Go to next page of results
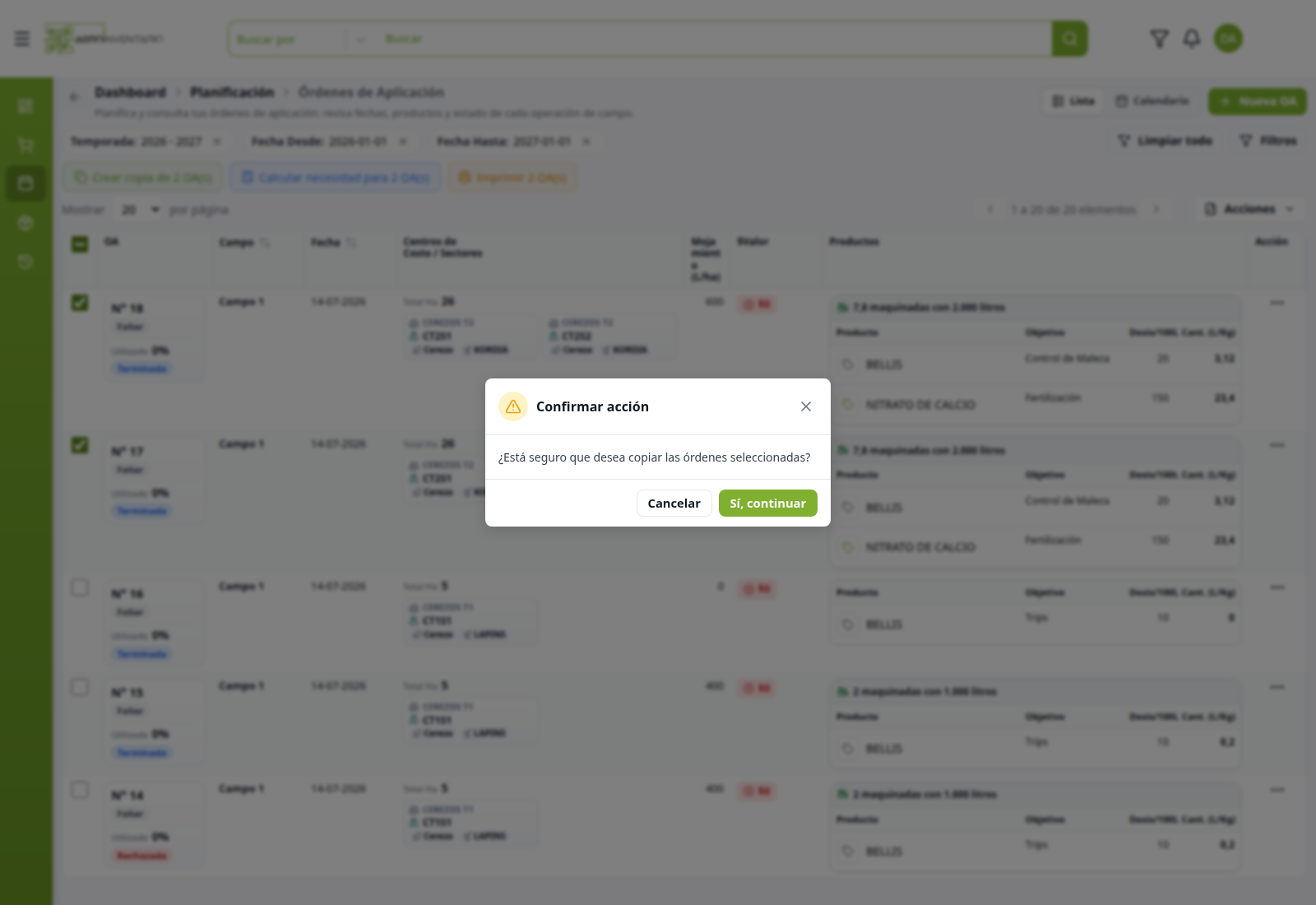The image size is (1316, 905). click(1156, 210)
